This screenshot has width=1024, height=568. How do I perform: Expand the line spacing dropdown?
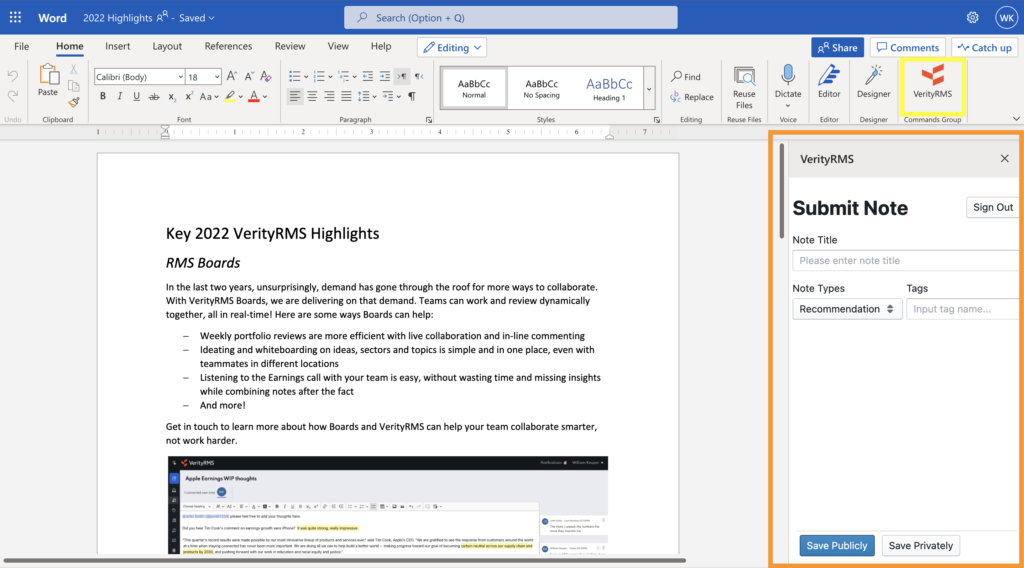tap(375, 97)
